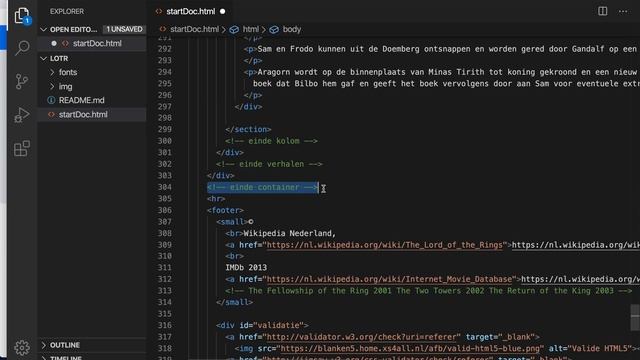Viewport: 640px width, 360px height.
Task: Open the Search view in activity bar
Action: (22, 48)
